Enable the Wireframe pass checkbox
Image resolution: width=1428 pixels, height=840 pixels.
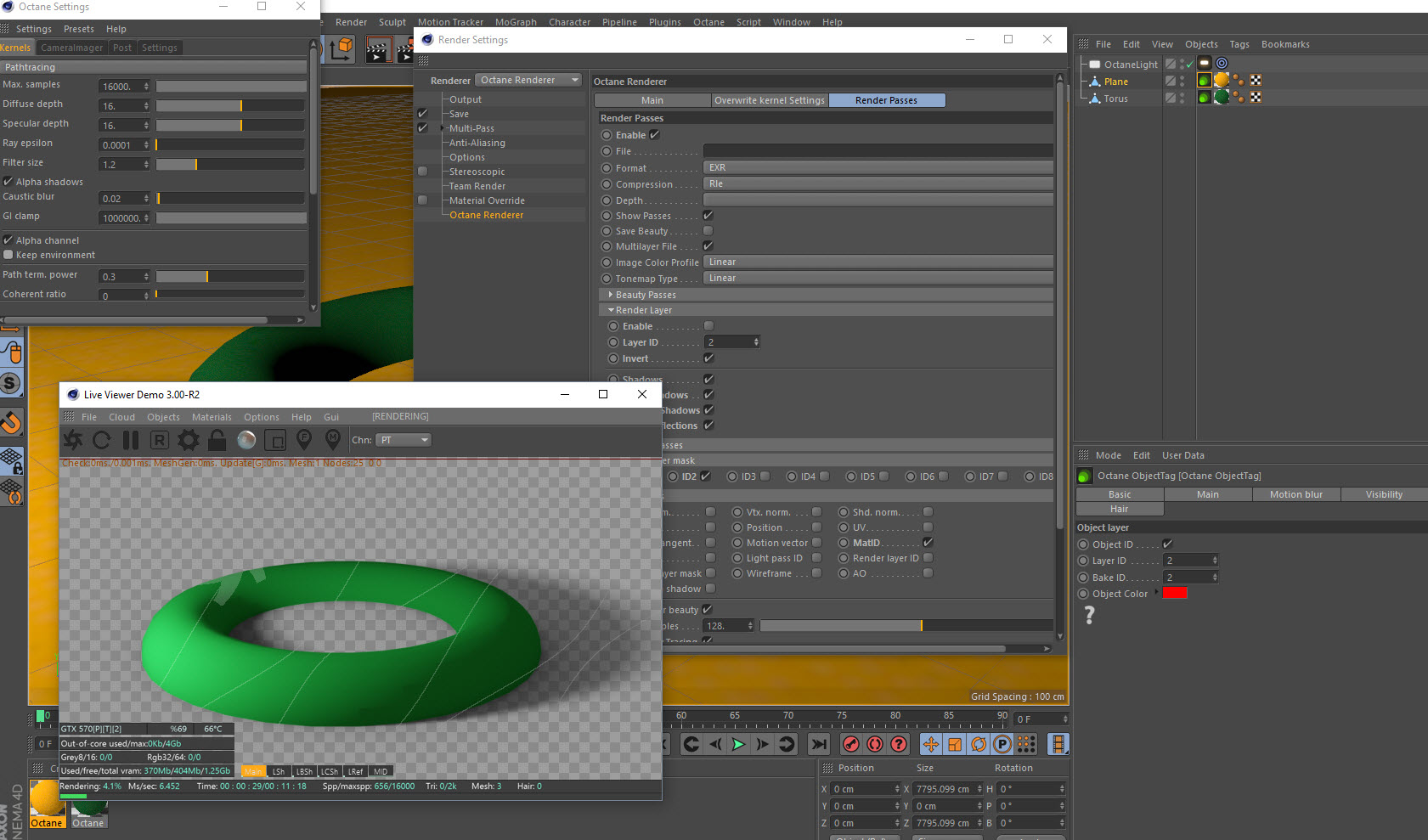[x=816, y=573]
